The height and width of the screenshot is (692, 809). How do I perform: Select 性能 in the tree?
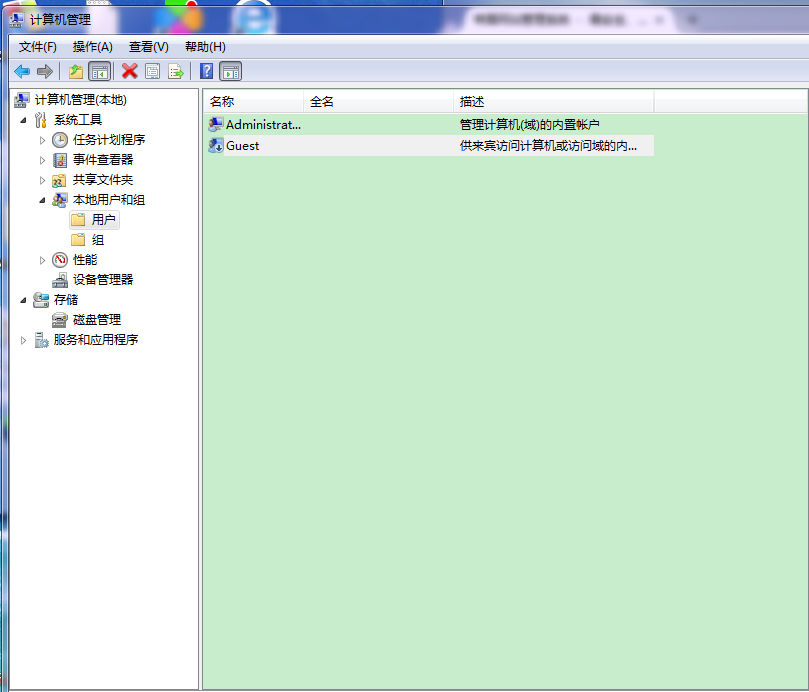click(85, 260)
